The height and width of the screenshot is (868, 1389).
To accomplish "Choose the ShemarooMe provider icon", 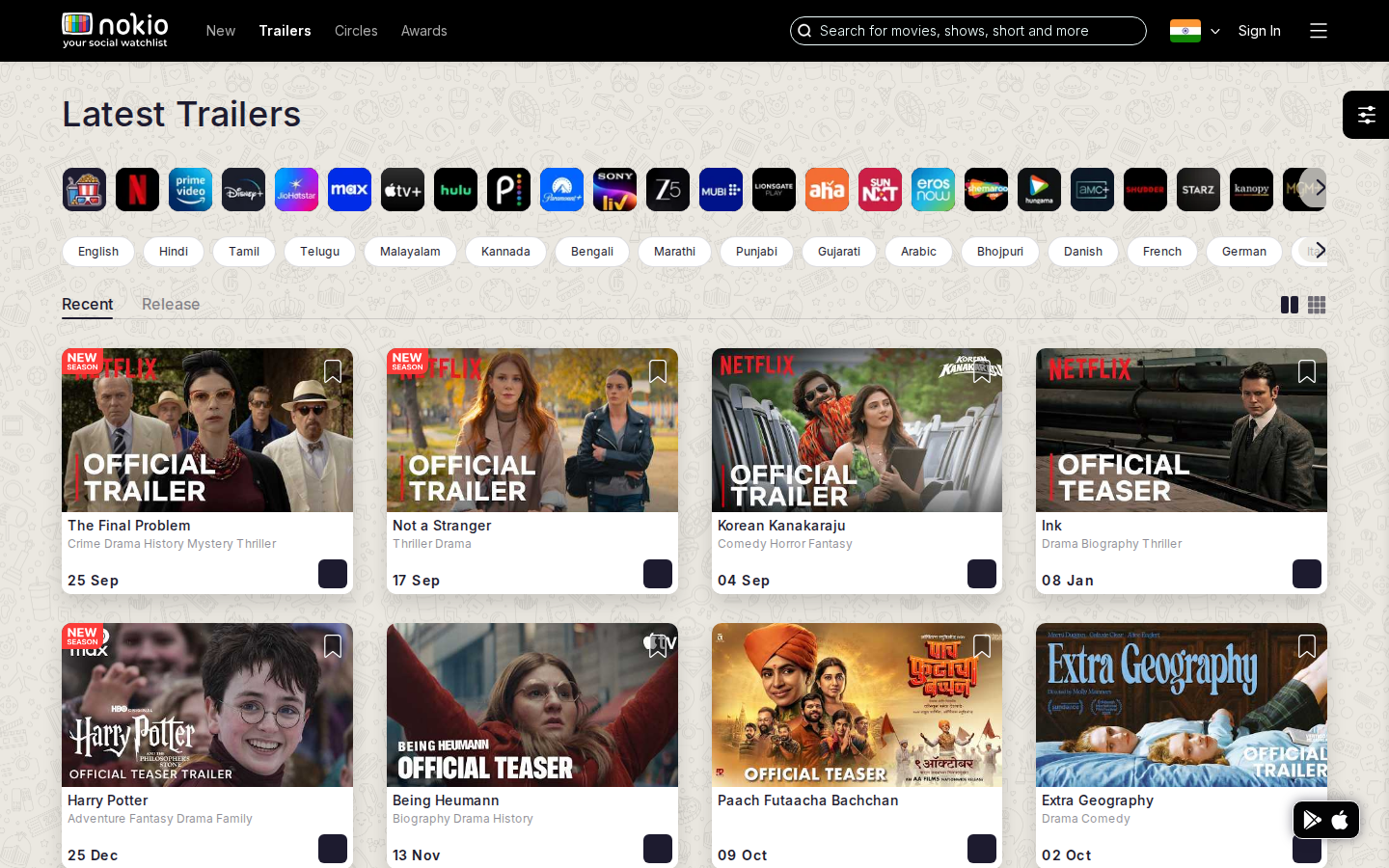I will (986, 190).
